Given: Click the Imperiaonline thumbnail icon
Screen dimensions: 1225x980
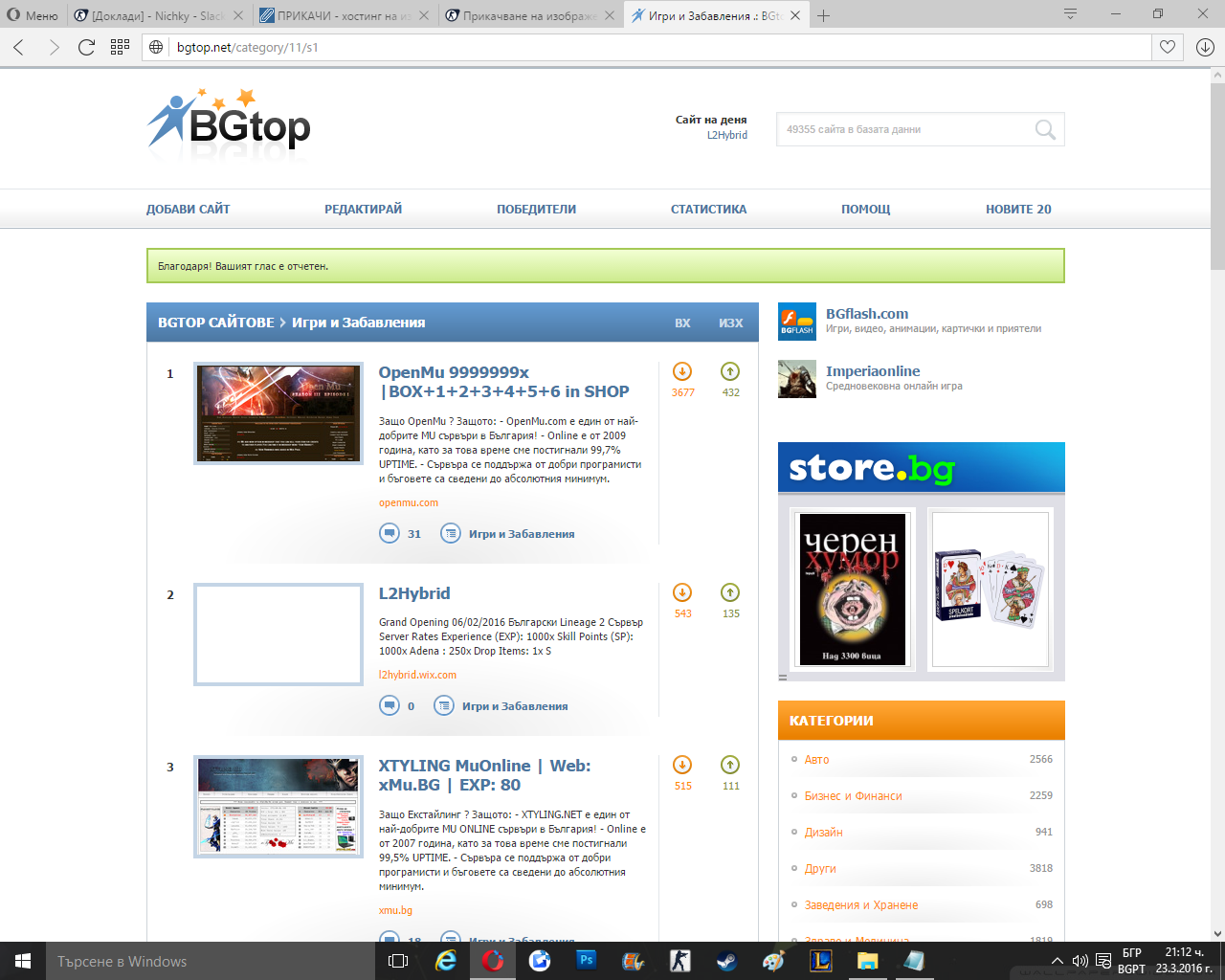Looking at the screenshot, I should coord(797,379).
